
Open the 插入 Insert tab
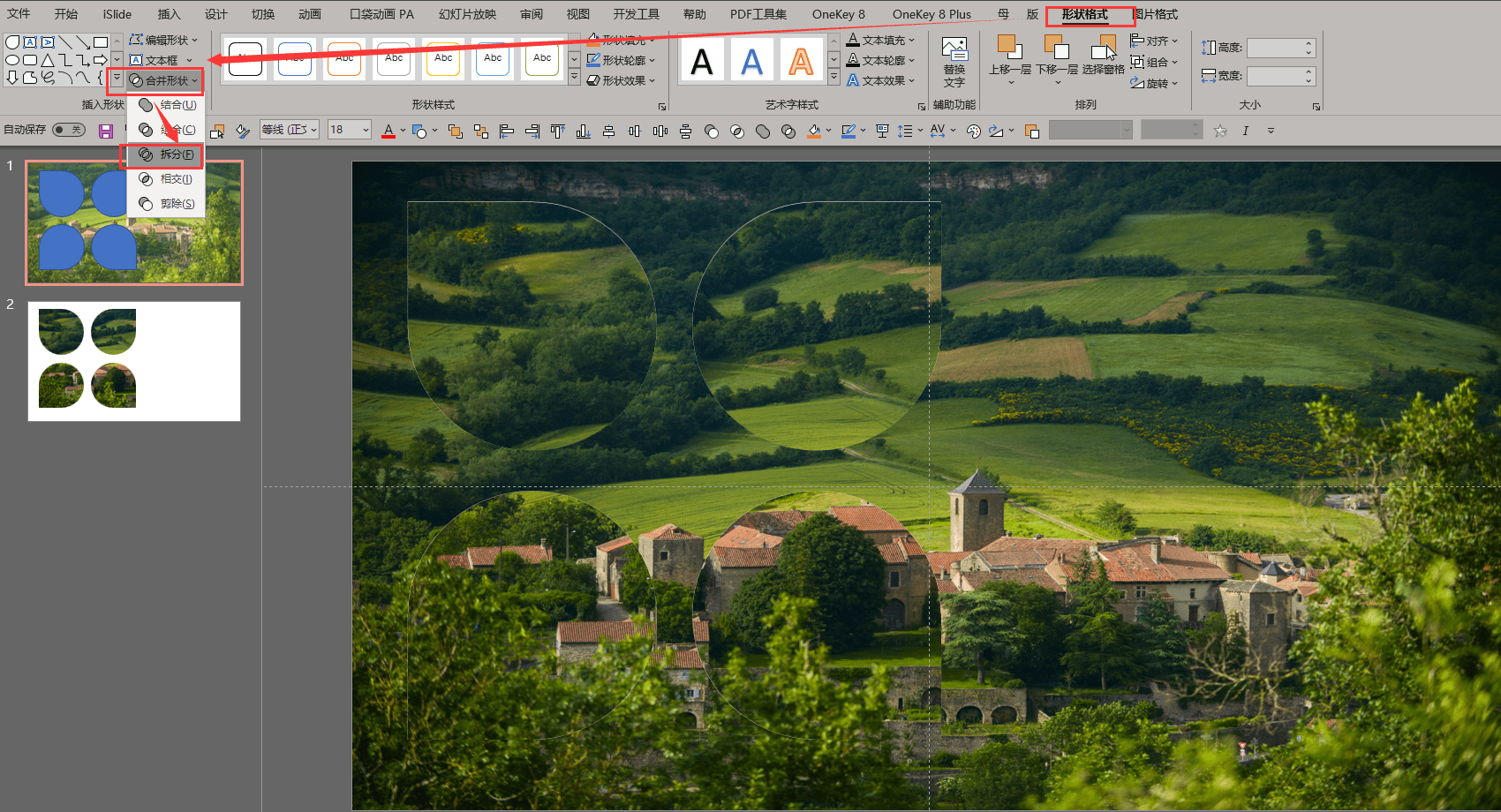(x=169, y=14)
